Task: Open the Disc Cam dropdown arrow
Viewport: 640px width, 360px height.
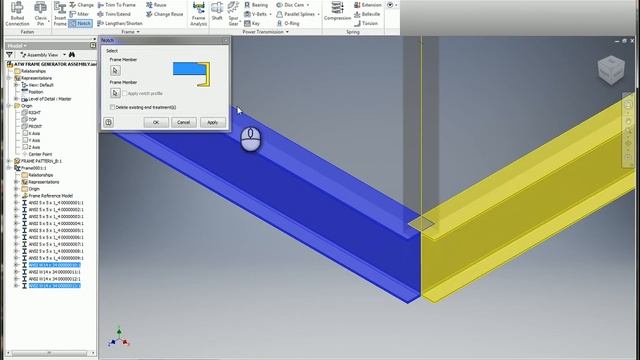Action: point(308,5)
